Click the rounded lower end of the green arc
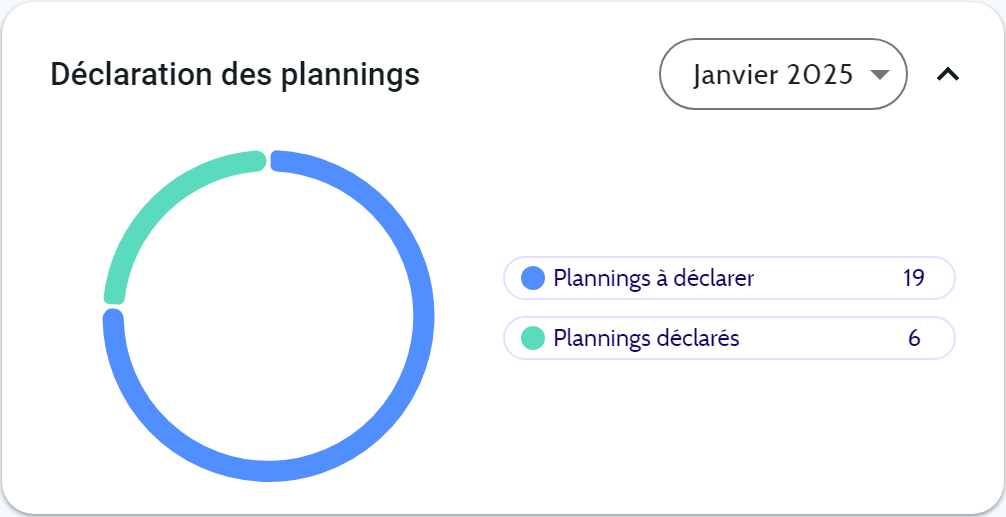 coord(115,294)
